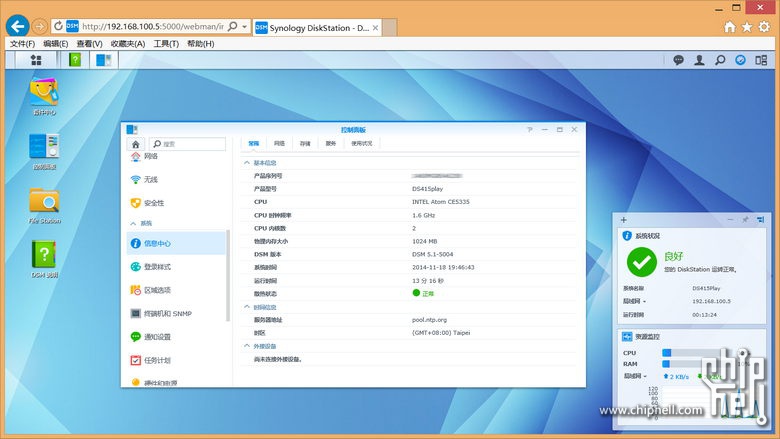Open the 文件(F) menu

click(x=22, y=44)
